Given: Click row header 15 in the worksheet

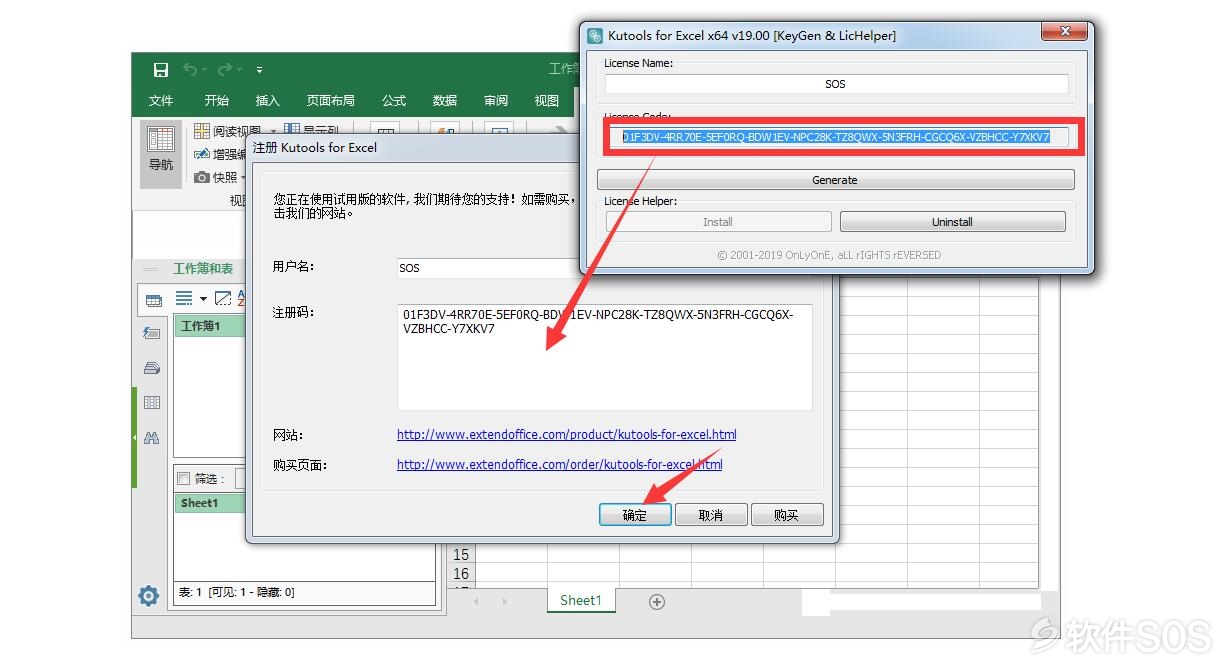Looking at the screenshot, I should pos(461,554).
